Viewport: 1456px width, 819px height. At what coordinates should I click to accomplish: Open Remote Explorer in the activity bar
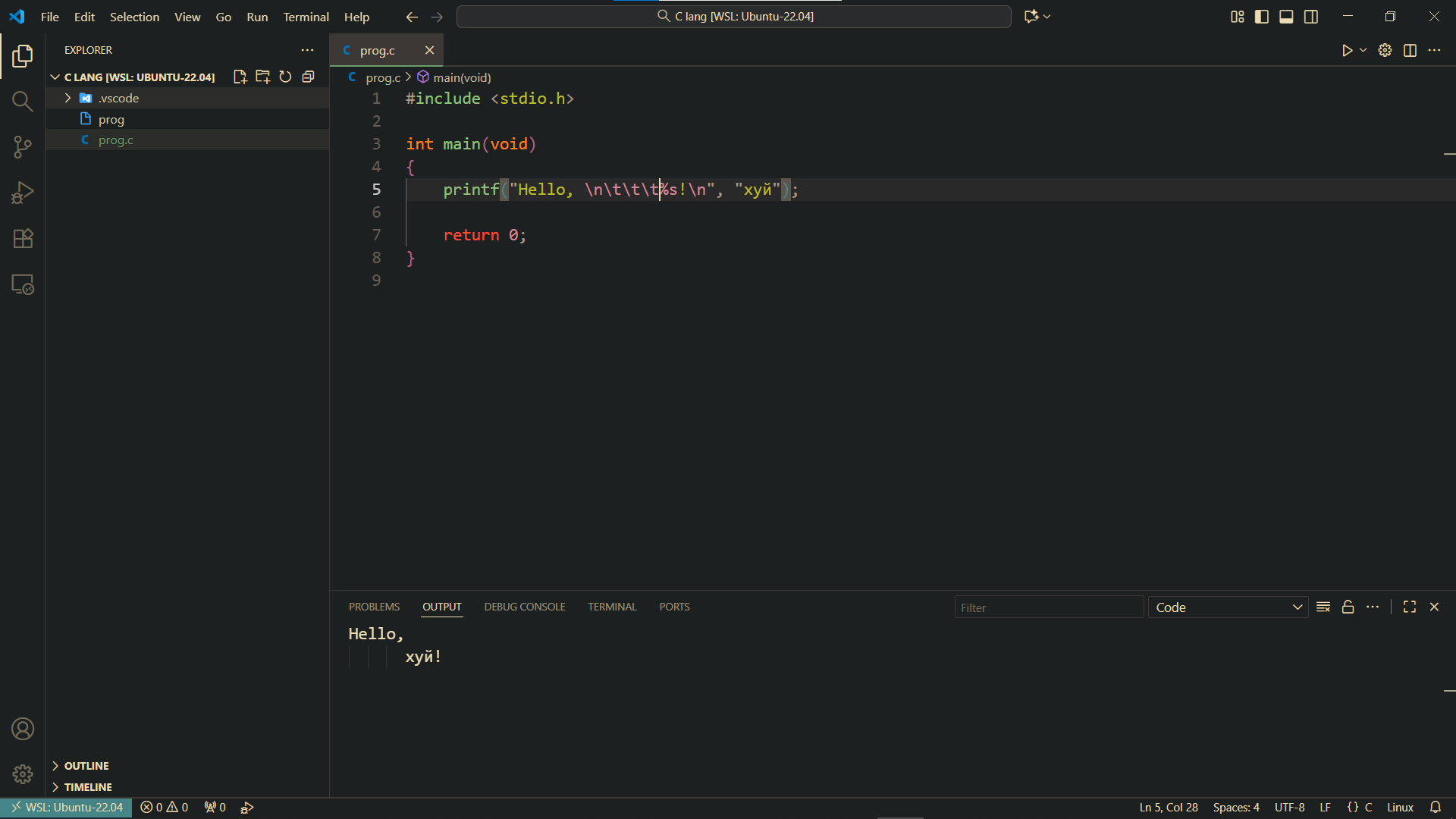23,284
